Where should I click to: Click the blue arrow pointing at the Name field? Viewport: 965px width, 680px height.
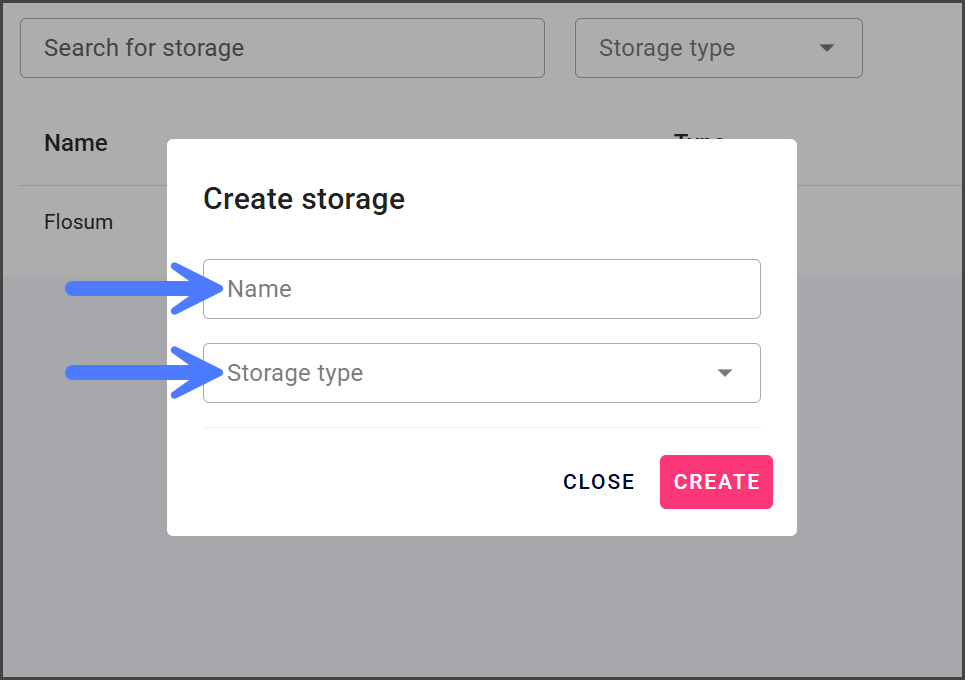(140, 288)
